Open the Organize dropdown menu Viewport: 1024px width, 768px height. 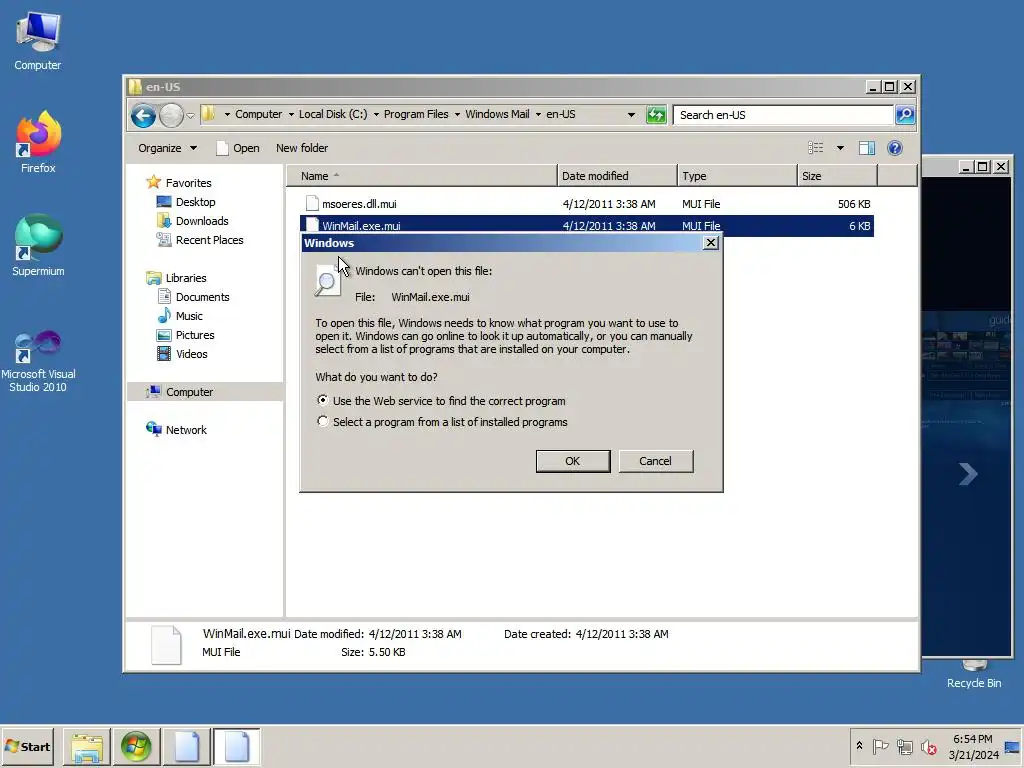(x=167, y=148)
